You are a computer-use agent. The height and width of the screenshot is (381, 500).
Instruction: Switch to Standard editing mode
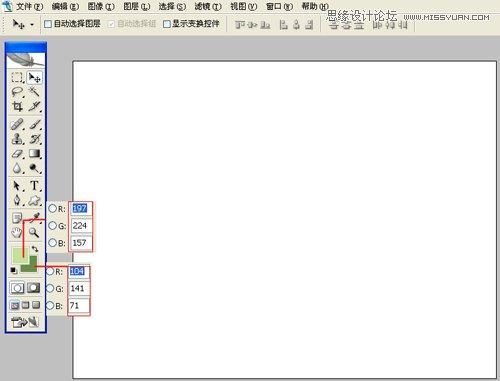pos(17,288)
